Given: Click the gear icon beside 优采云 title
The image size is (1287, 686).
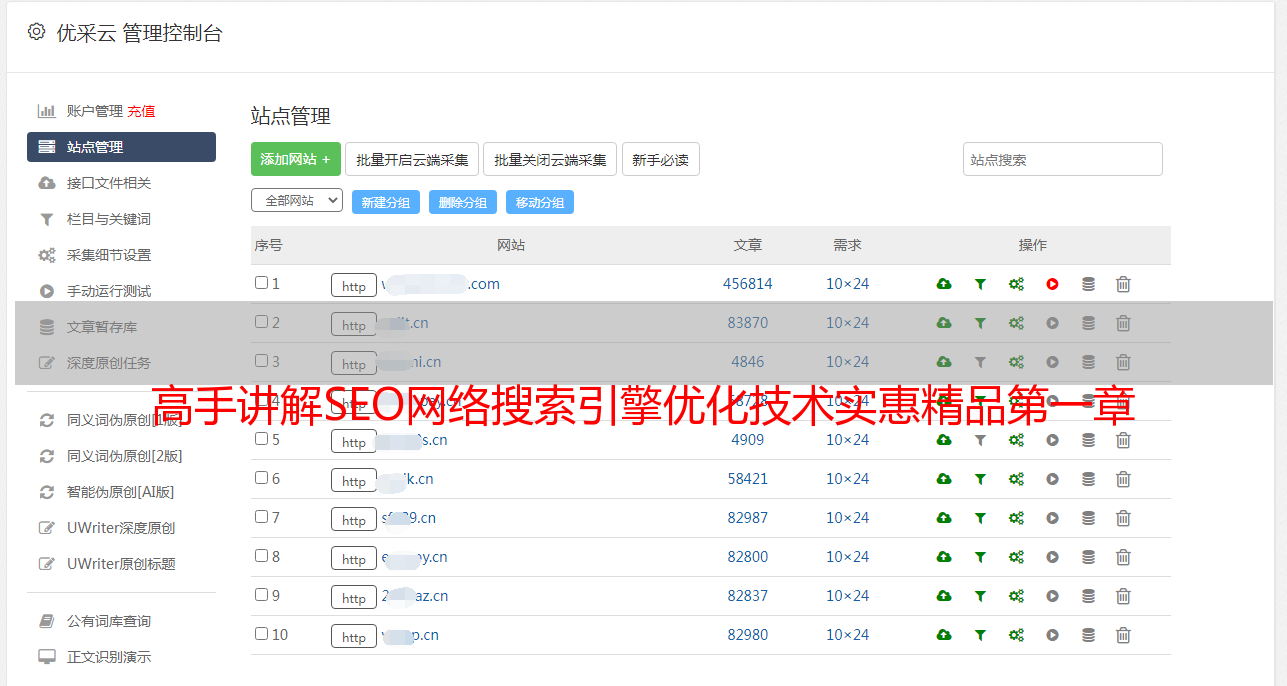Looking at the screenshot, I should point(36,32).
